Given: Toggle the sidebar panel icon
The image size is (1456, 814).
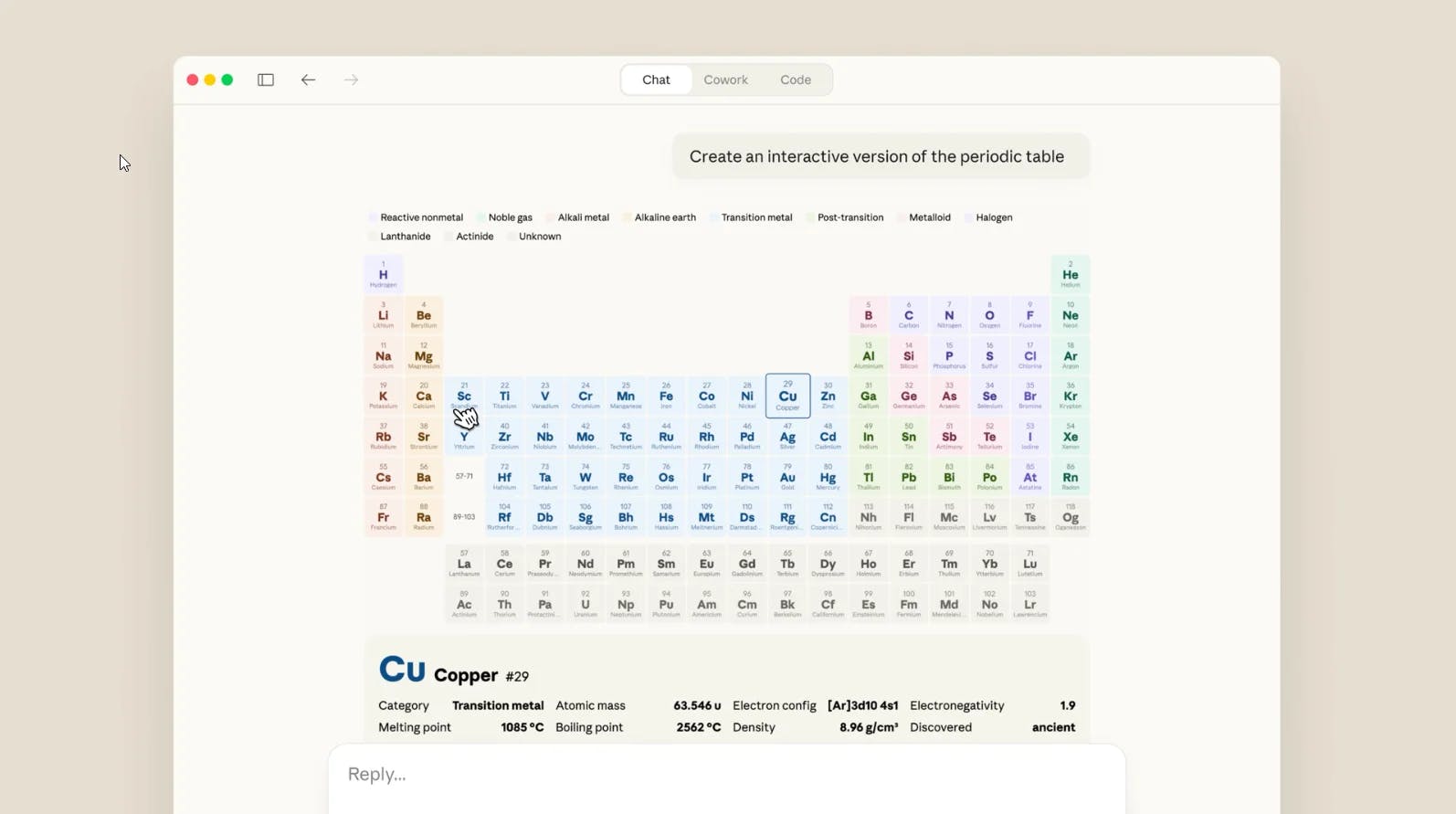Looking at the screenshot, I should 265,79.
